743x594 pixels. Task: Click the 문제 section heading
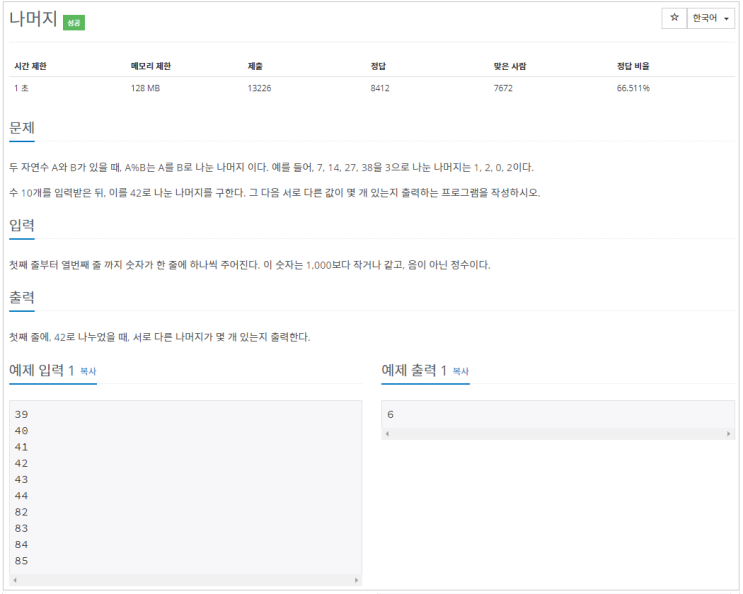22,128
